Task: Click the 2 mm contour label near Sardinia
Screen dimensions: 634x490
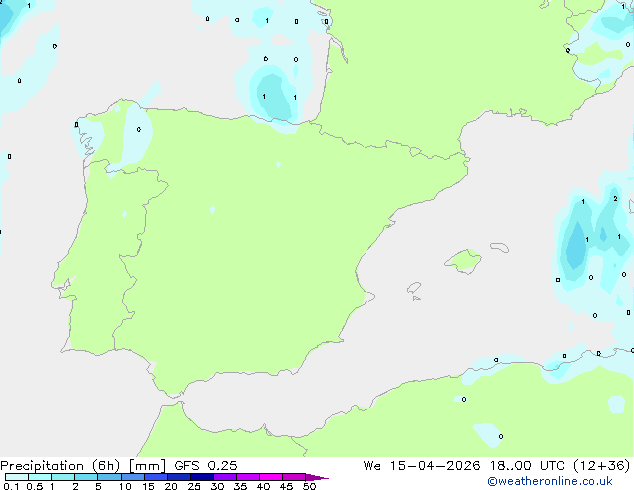Action: coord(615,199)
